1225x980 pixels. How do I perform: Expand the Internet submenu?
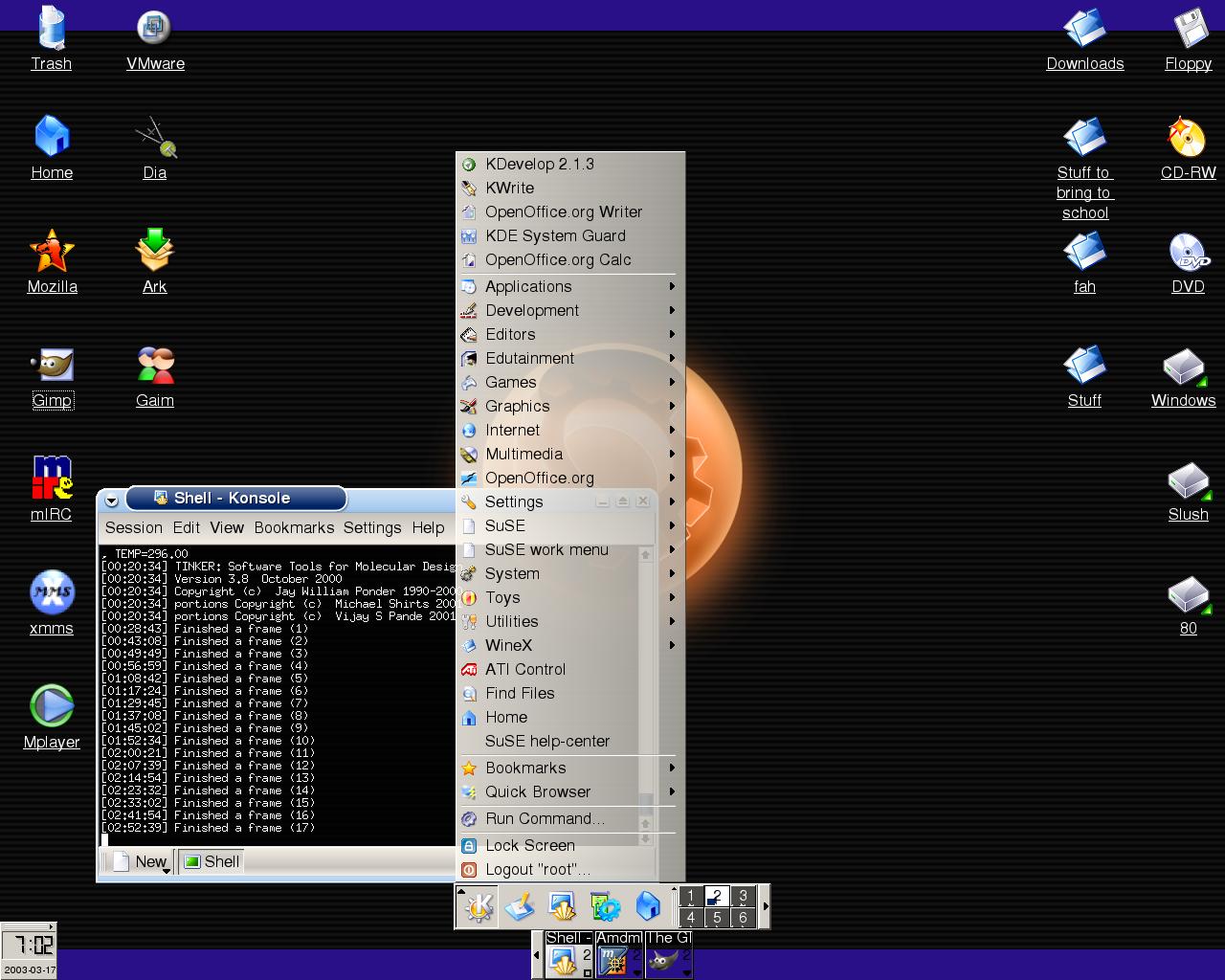[x=569, y=430]
